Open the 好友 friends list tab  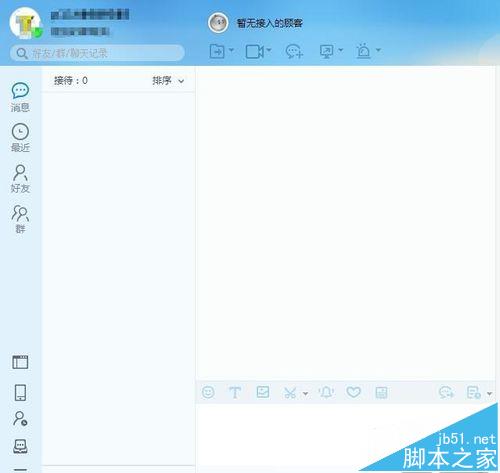point(20,179)
